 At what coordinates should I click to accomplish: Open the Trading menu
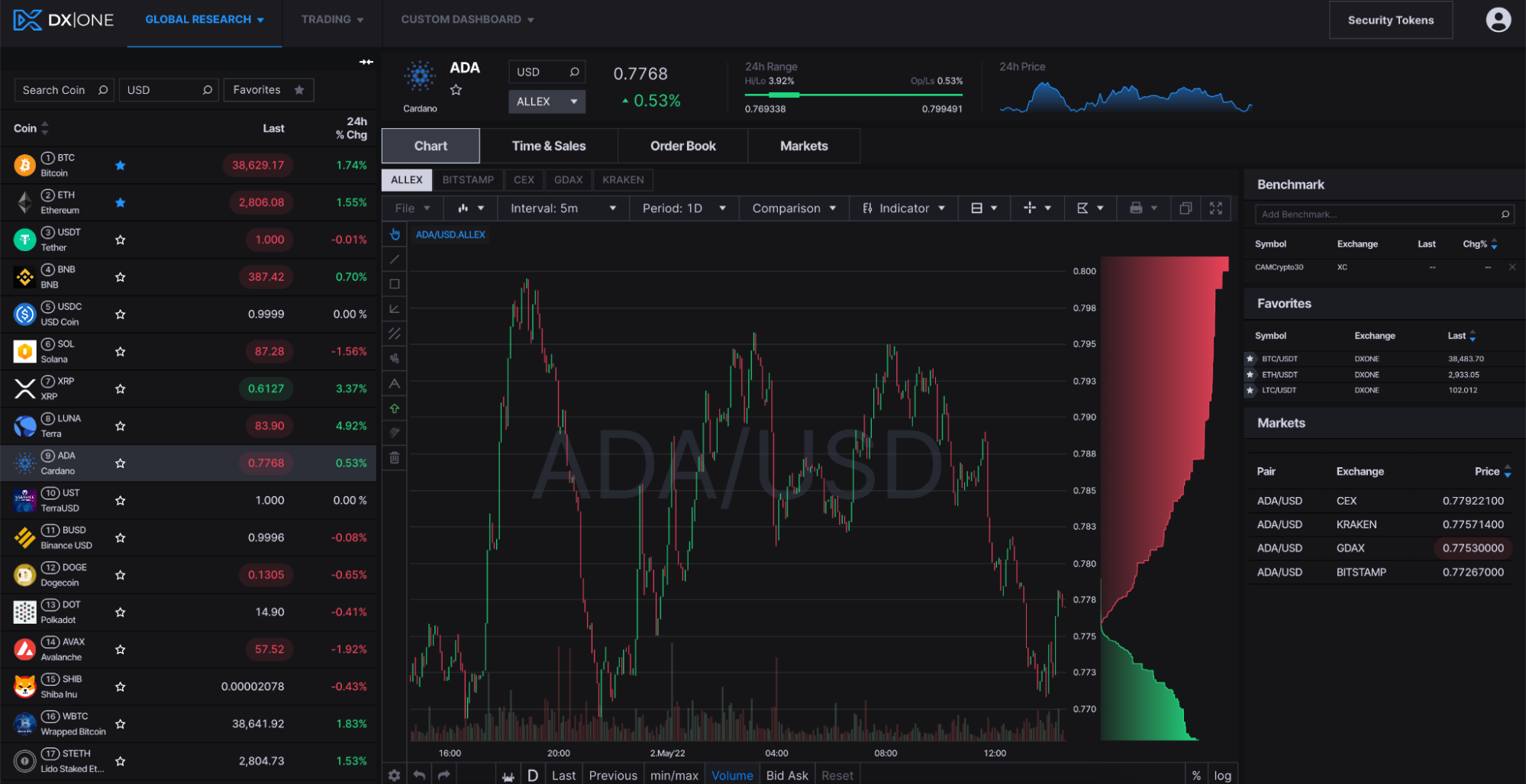(332, 20)
